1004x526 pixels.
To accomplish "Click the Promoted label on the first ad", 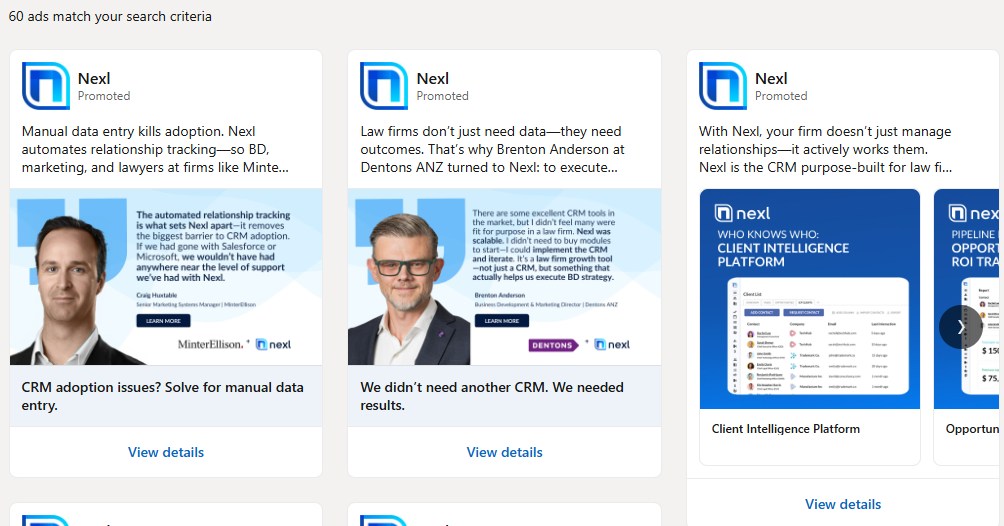I will click(x=104, y=96).
